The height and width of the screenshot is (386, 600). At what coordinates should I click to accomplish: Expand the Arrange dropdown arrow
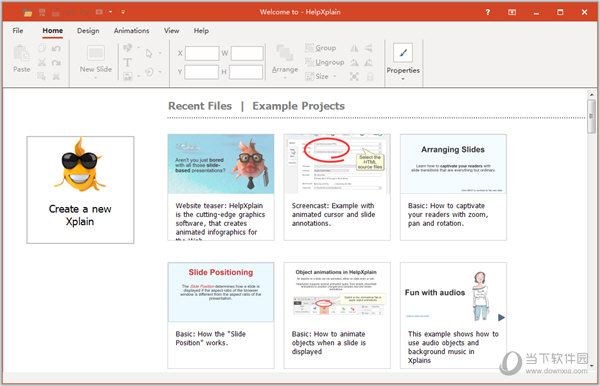(x=285, y=78)
